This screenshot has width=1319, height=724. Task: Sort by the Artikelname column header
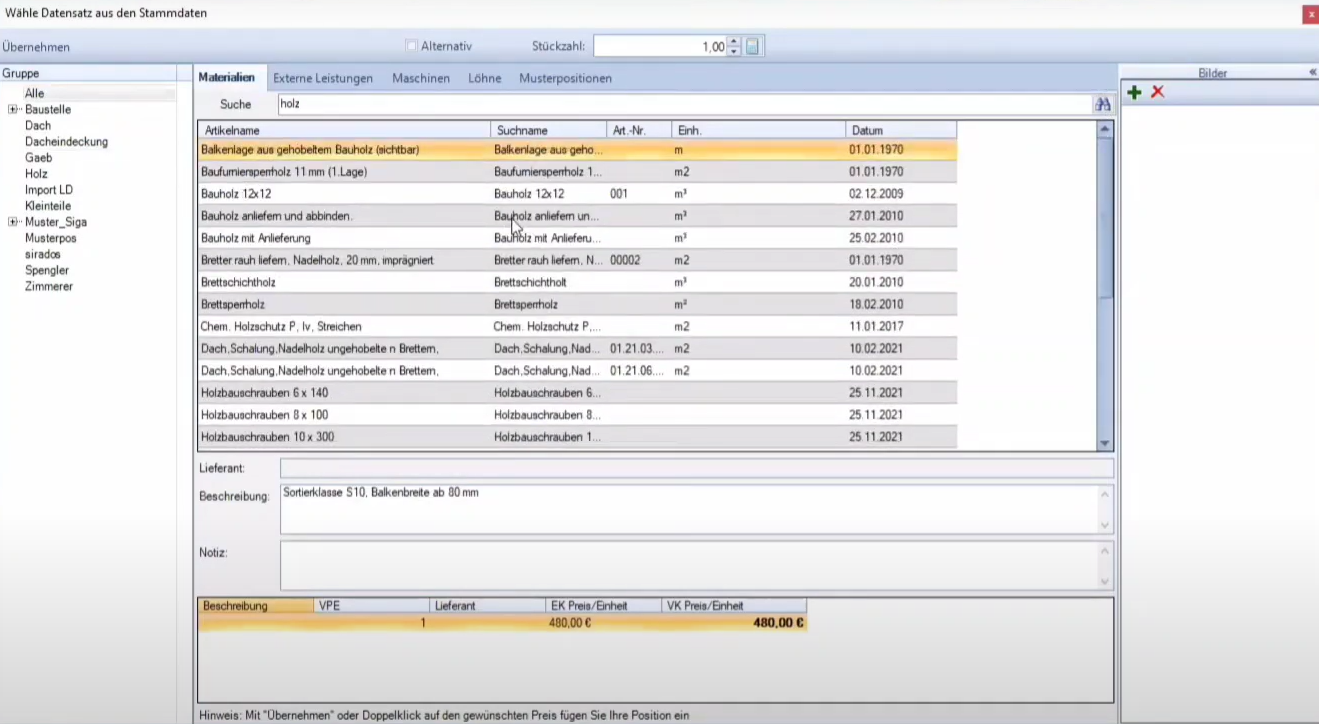click(344, 130)
